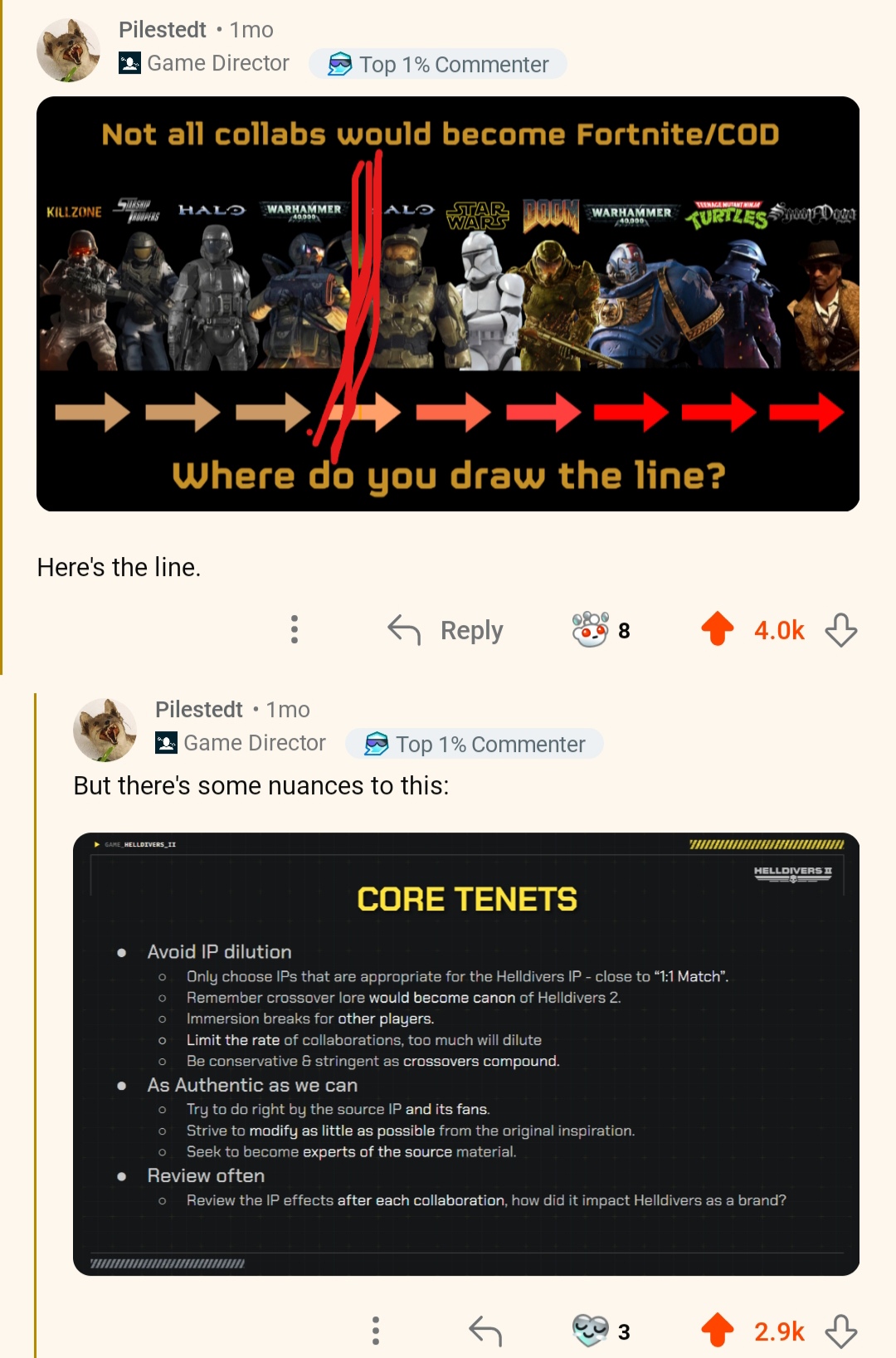Tap Top 1% Commenter badge on first comment

438,64
